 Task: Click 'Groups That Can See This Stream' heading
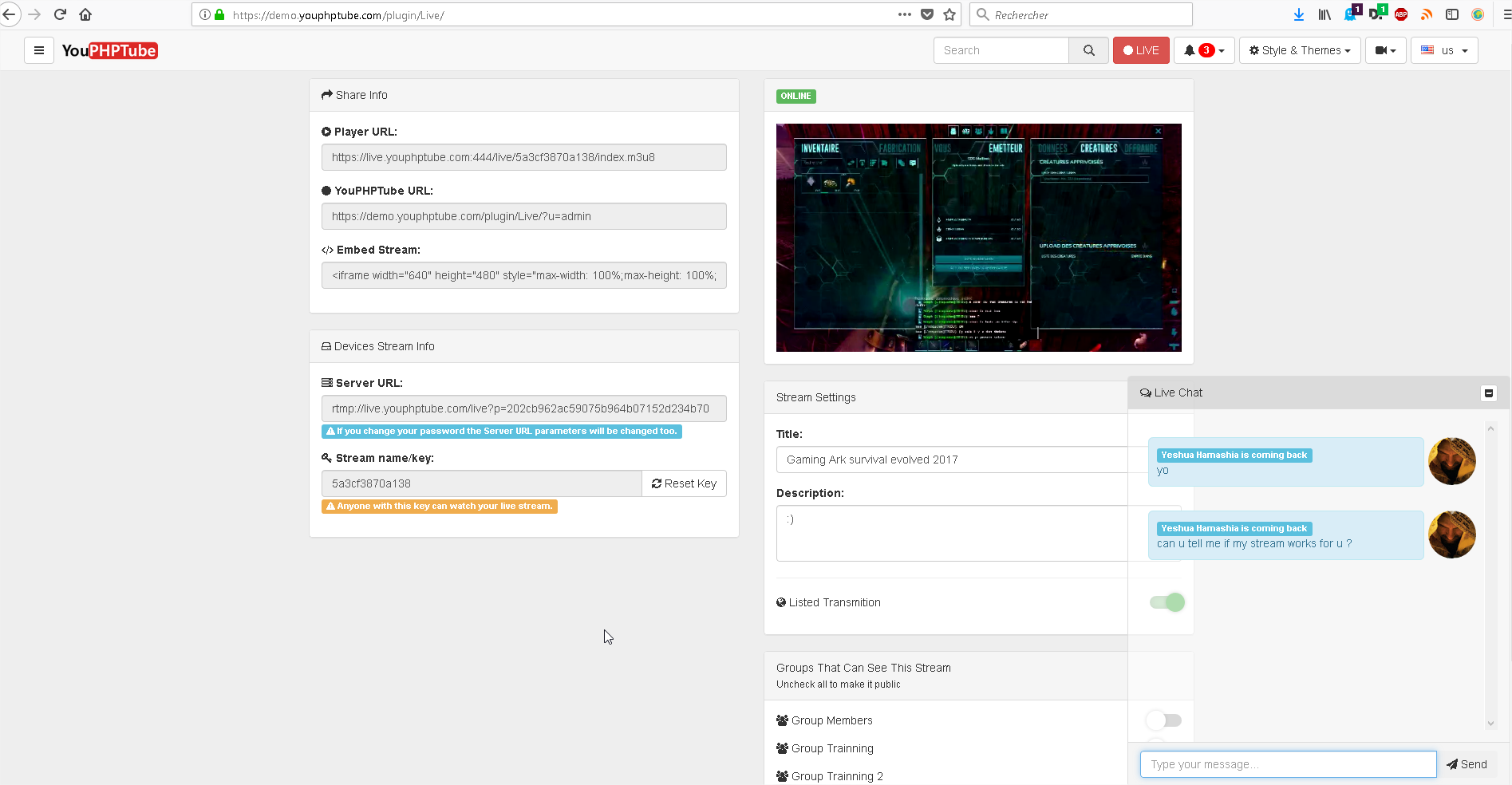(x=863, y=668)
